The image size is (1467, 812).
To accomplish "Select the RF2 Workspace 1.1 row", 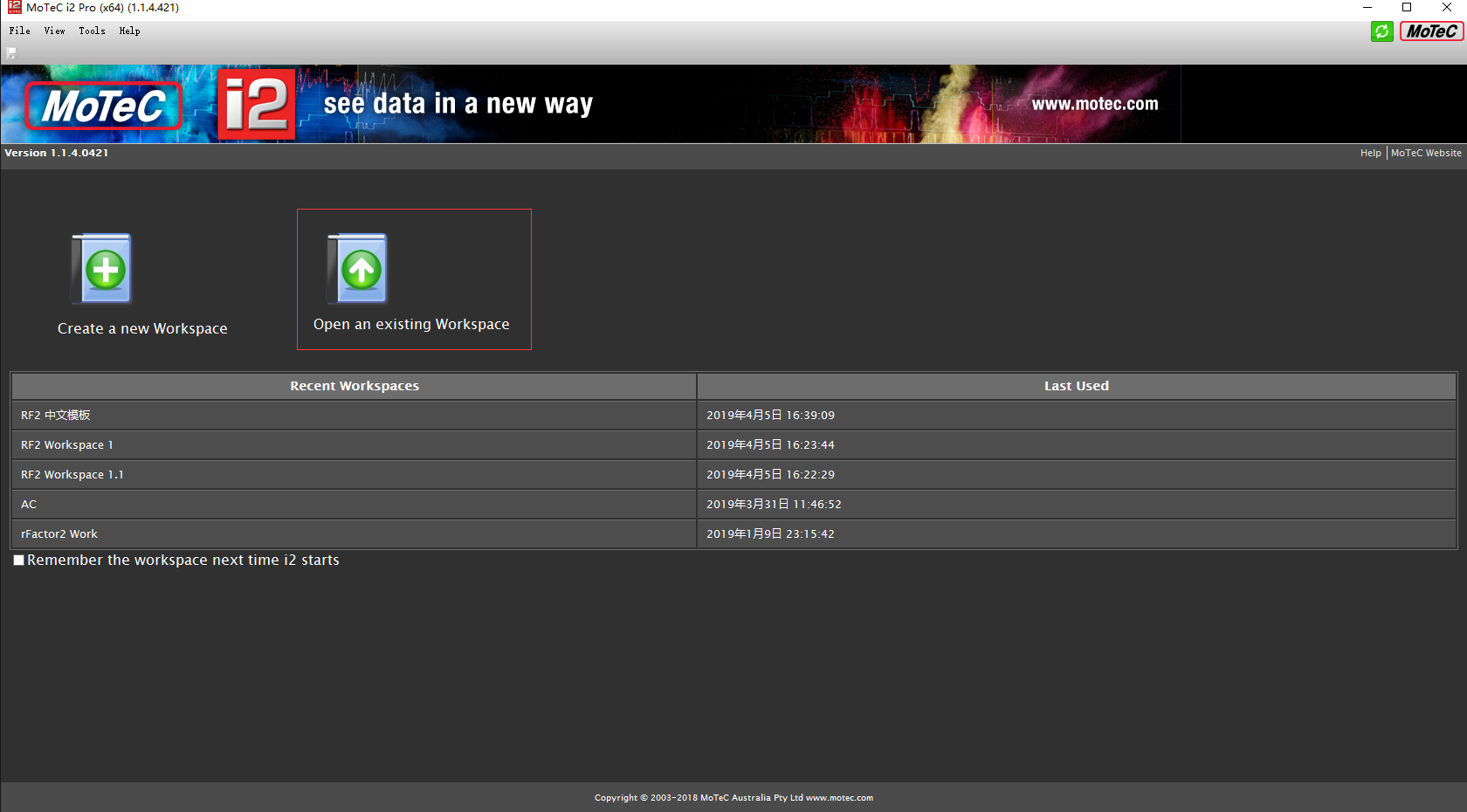I will pyautogui.click(x=354, y=474).
